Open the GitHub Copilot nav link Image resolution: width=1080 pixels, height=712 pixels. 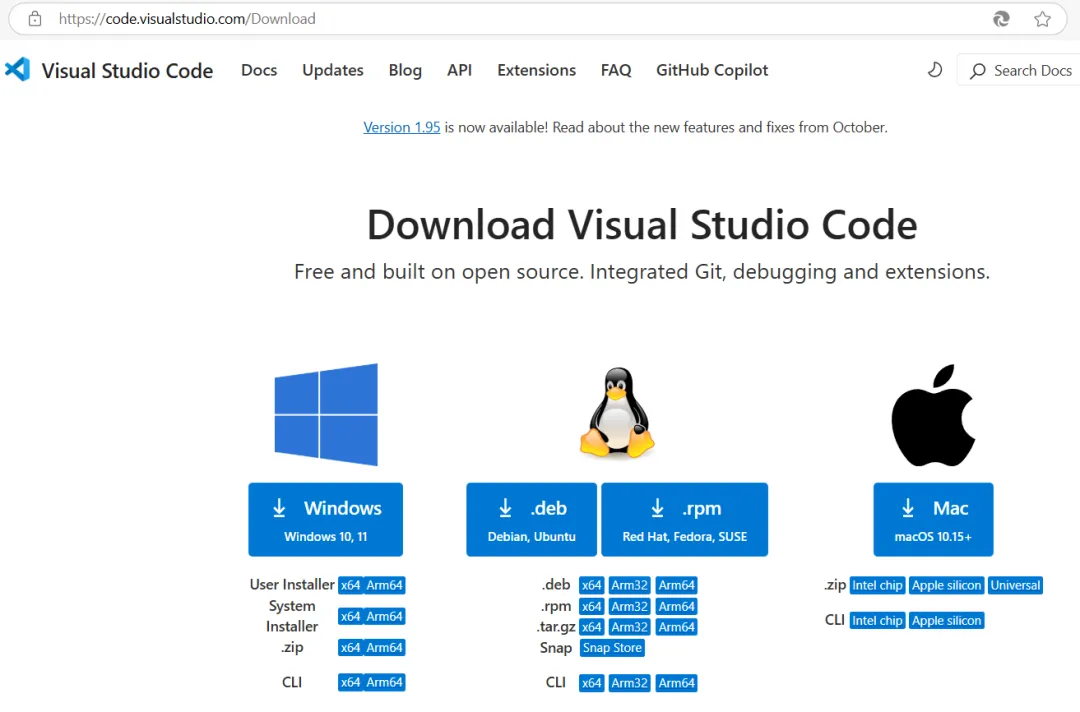click(x=712, y=70)
